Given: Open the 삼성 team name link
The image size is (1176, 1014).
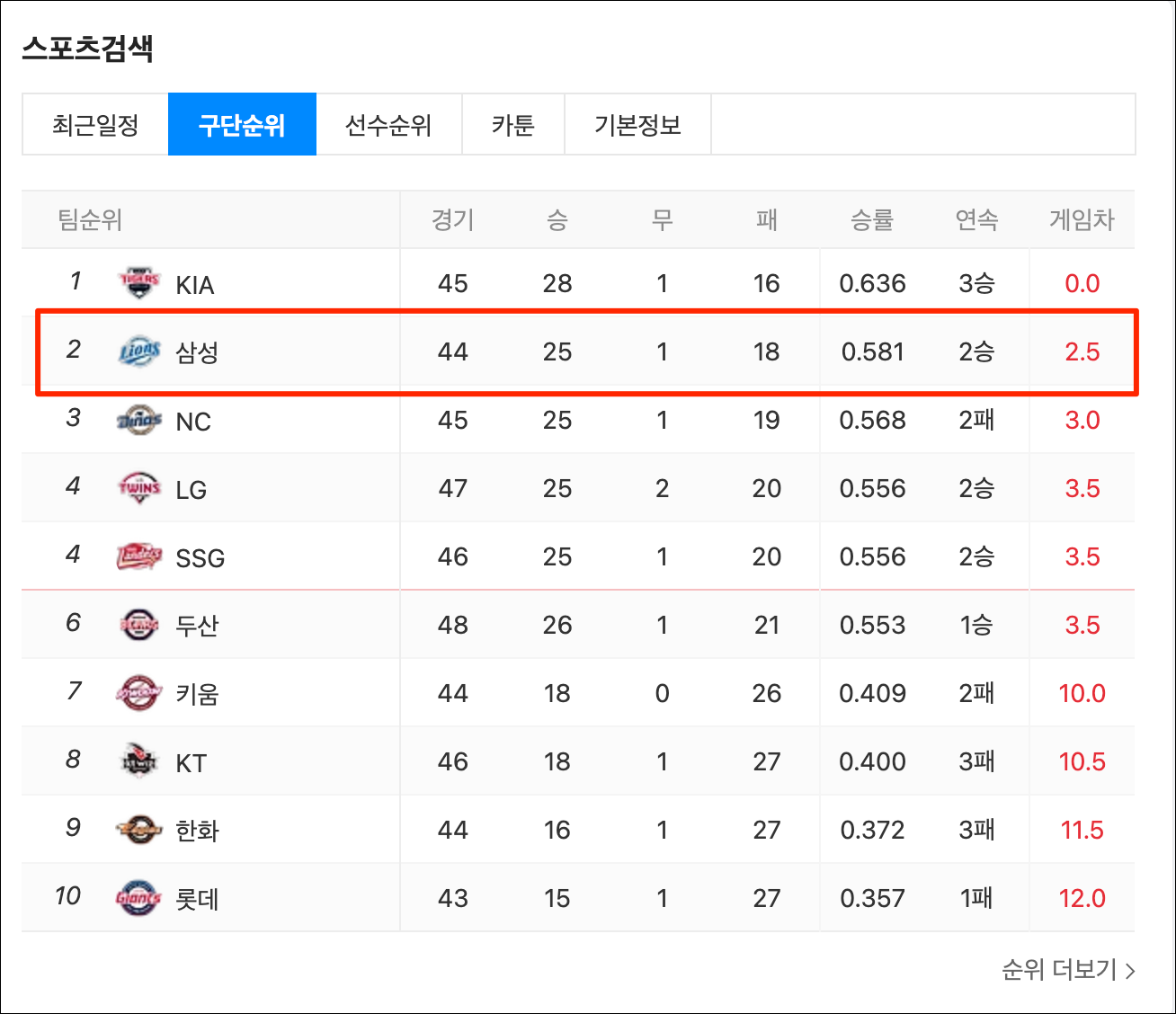Looking at the screenshot, I should [197, 352].
